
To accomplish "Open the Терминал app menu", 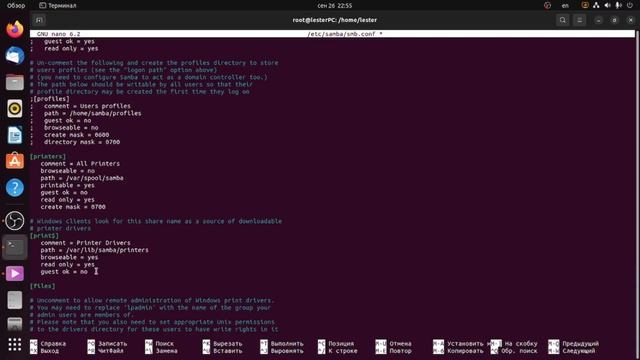I will (x=58, y=6).
